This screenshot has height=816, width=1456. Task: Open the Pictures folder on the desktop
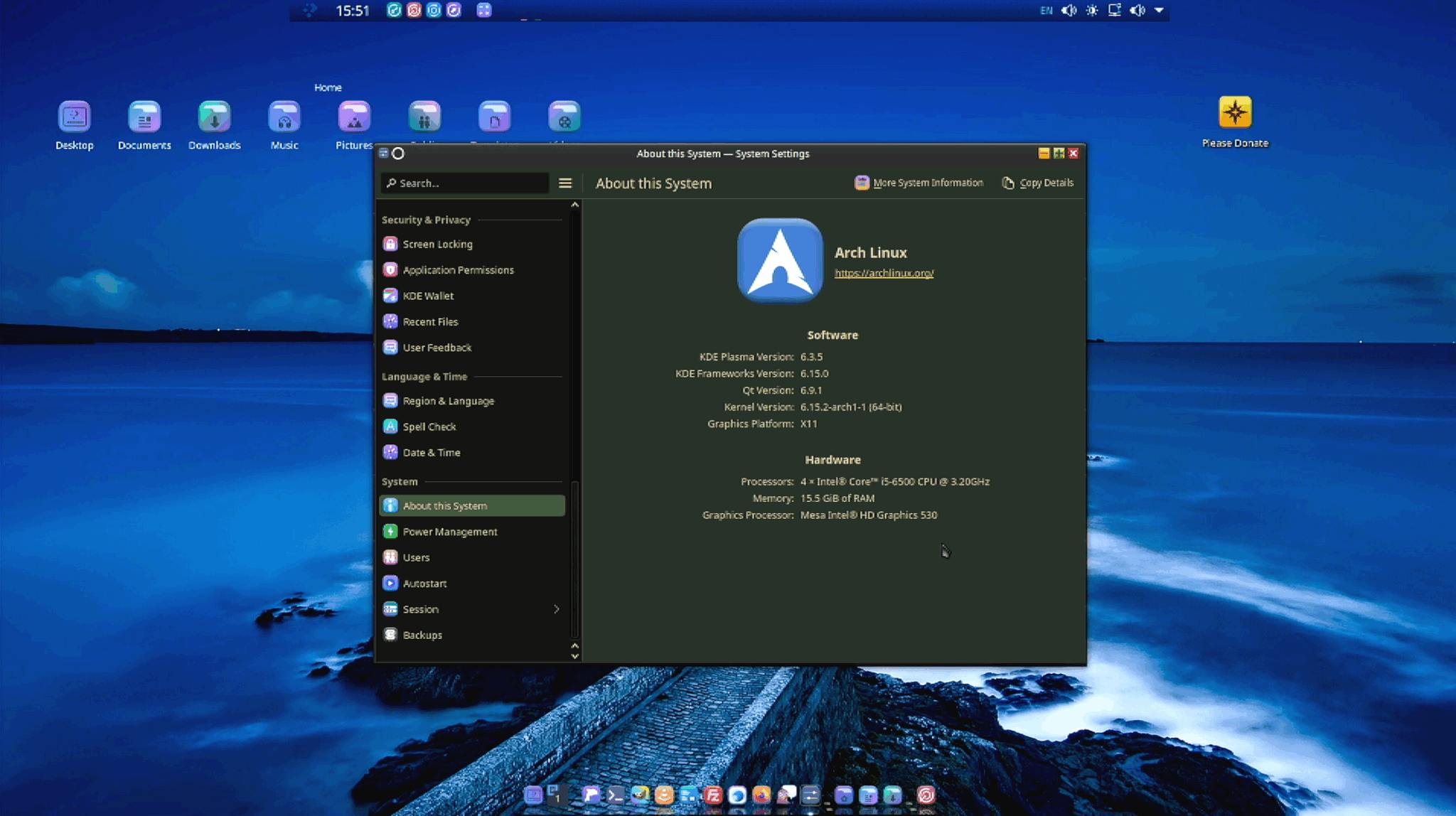click(353, 117)
